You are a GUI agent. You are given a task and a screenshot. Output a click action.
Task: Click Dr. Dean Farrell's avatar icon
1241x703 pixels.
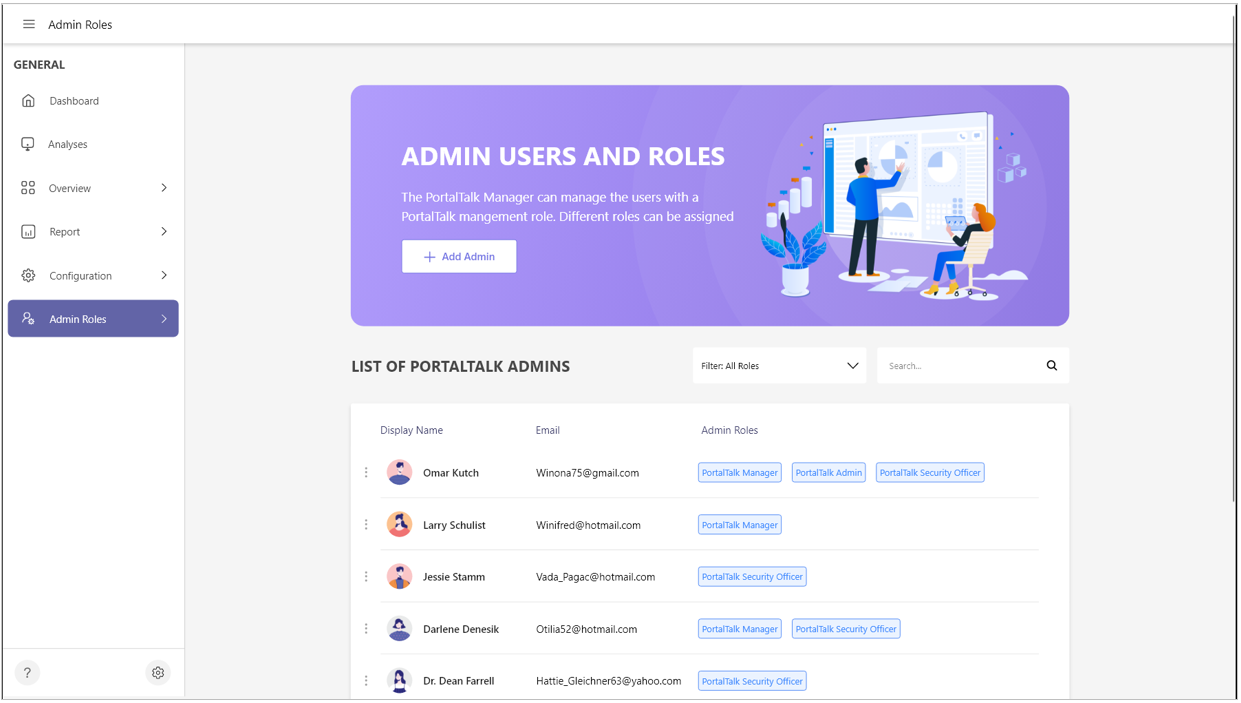[399, 681]
